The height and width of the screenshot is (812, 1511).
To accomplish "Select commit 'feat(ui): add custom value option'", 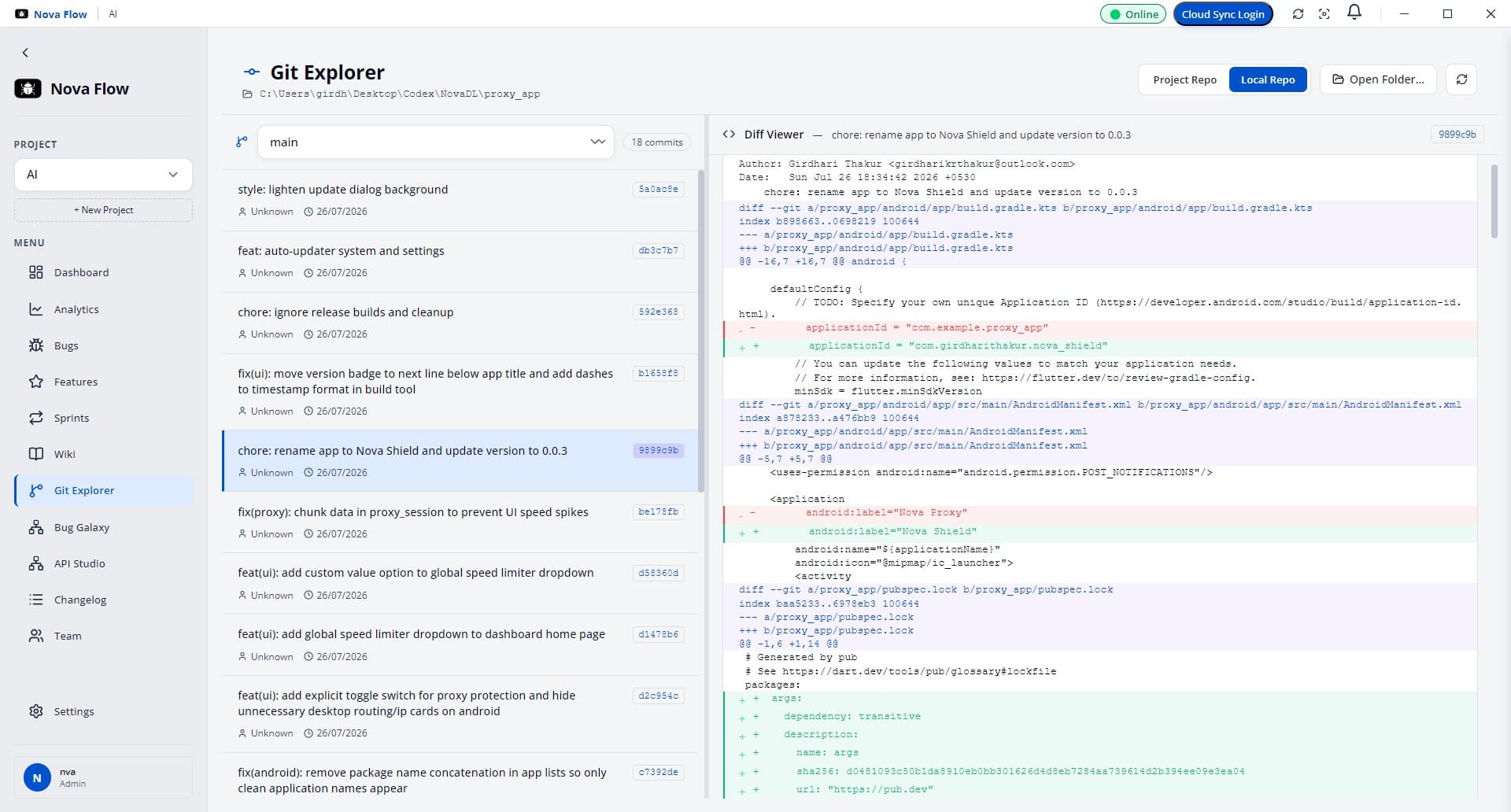I will 460,583.
